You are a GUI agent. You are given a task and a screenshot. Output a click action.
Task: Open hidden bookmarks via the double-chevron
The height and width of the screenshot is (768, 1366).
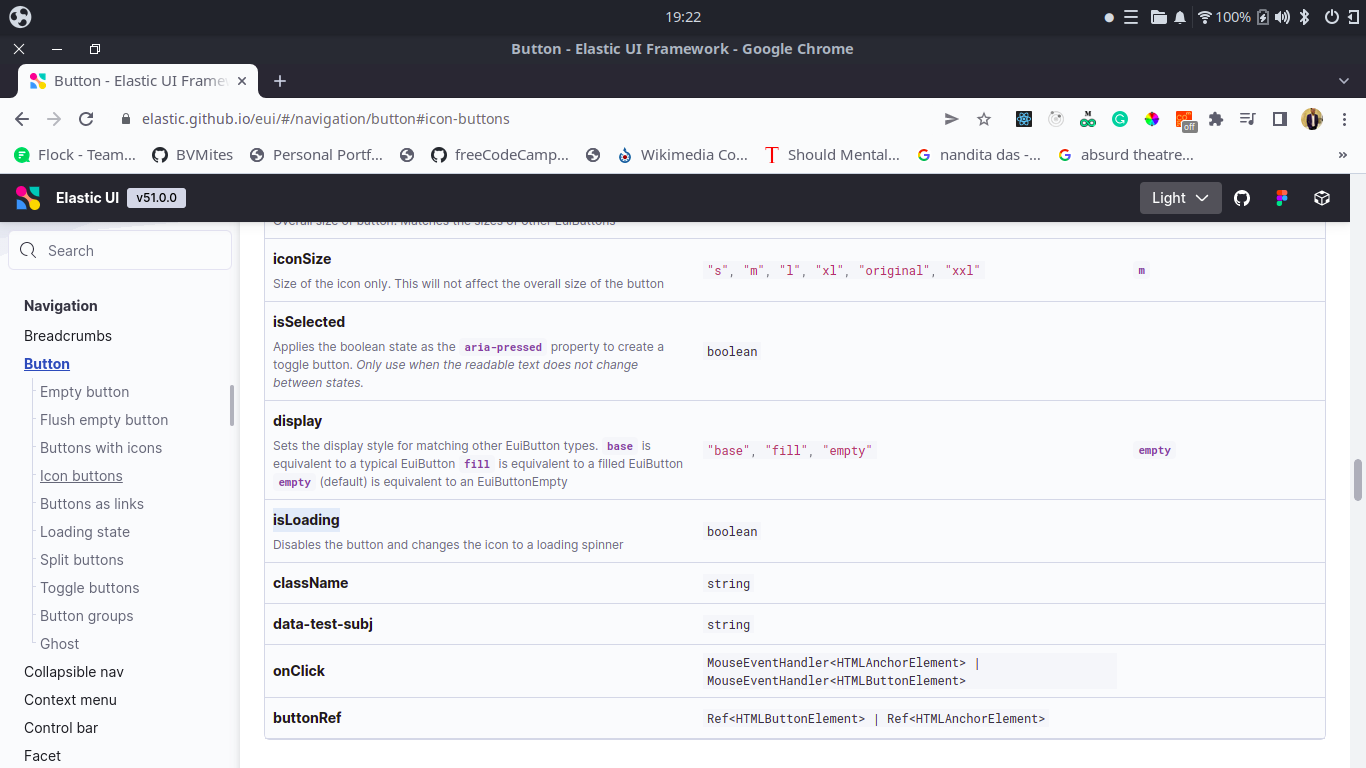[1343, 154]
